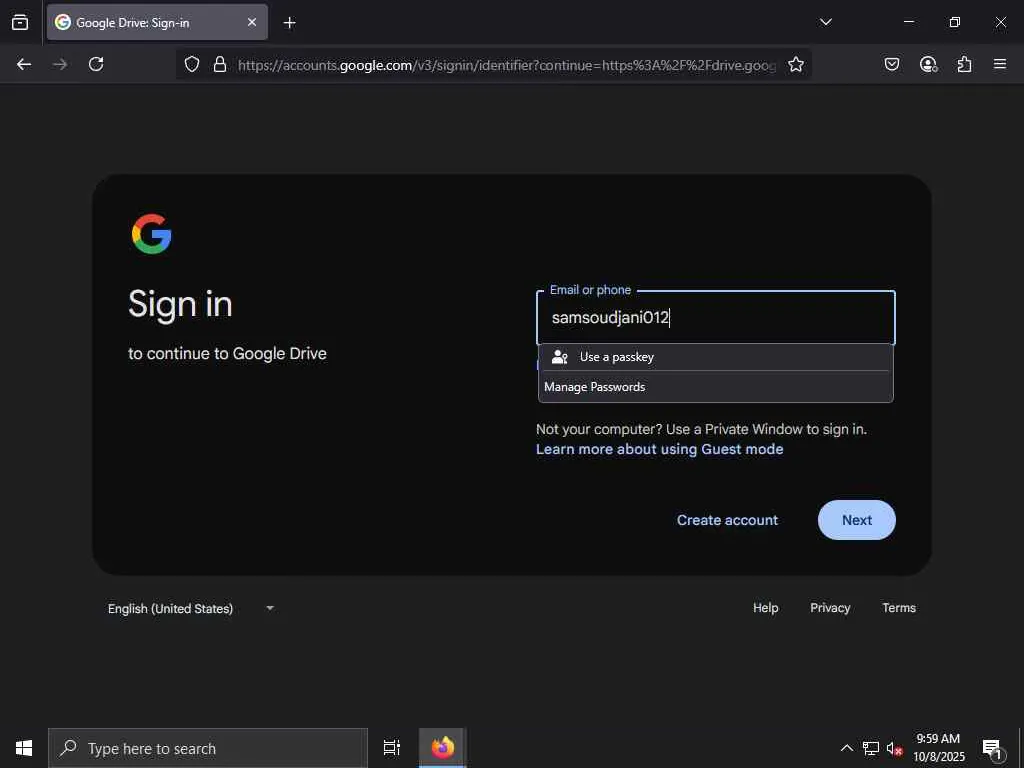Click the Google logo
1024x768 pixels.
tap(152, 234)
